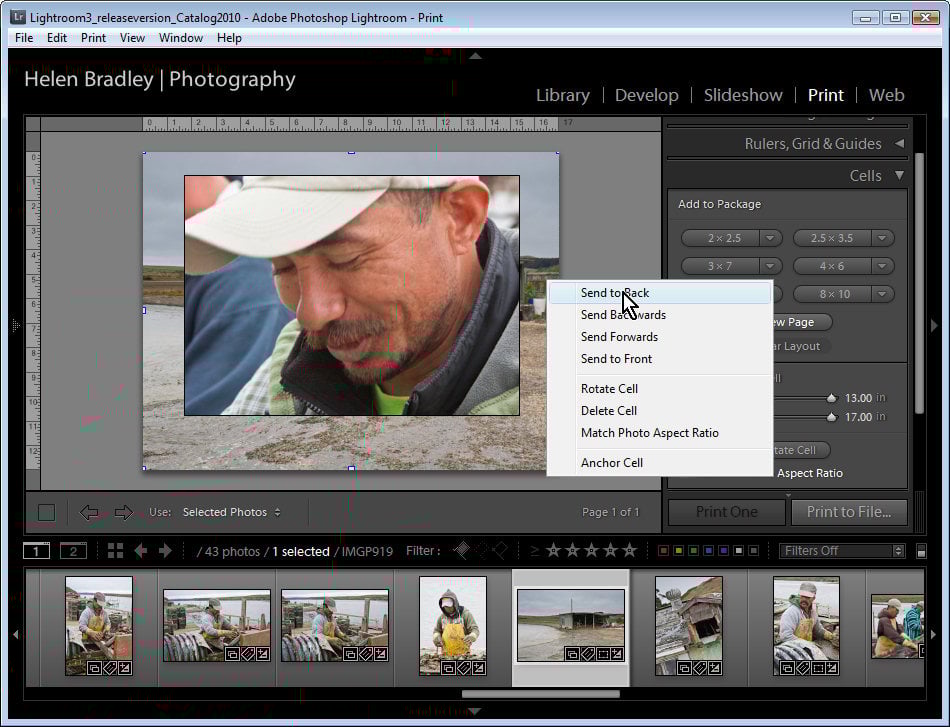Click the grid view icon above filmstrip
The width and height of the screenshot is (950, 727).
(115, 551)
